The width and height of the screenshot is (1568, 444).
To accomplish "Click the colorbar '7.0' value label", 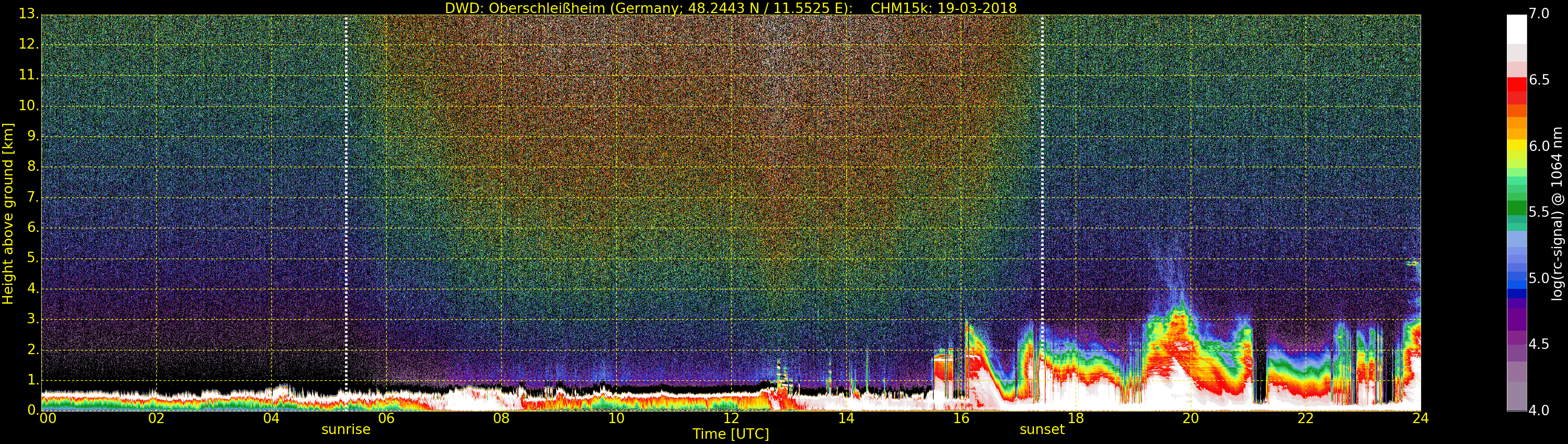I will [x=1539, y=14].
